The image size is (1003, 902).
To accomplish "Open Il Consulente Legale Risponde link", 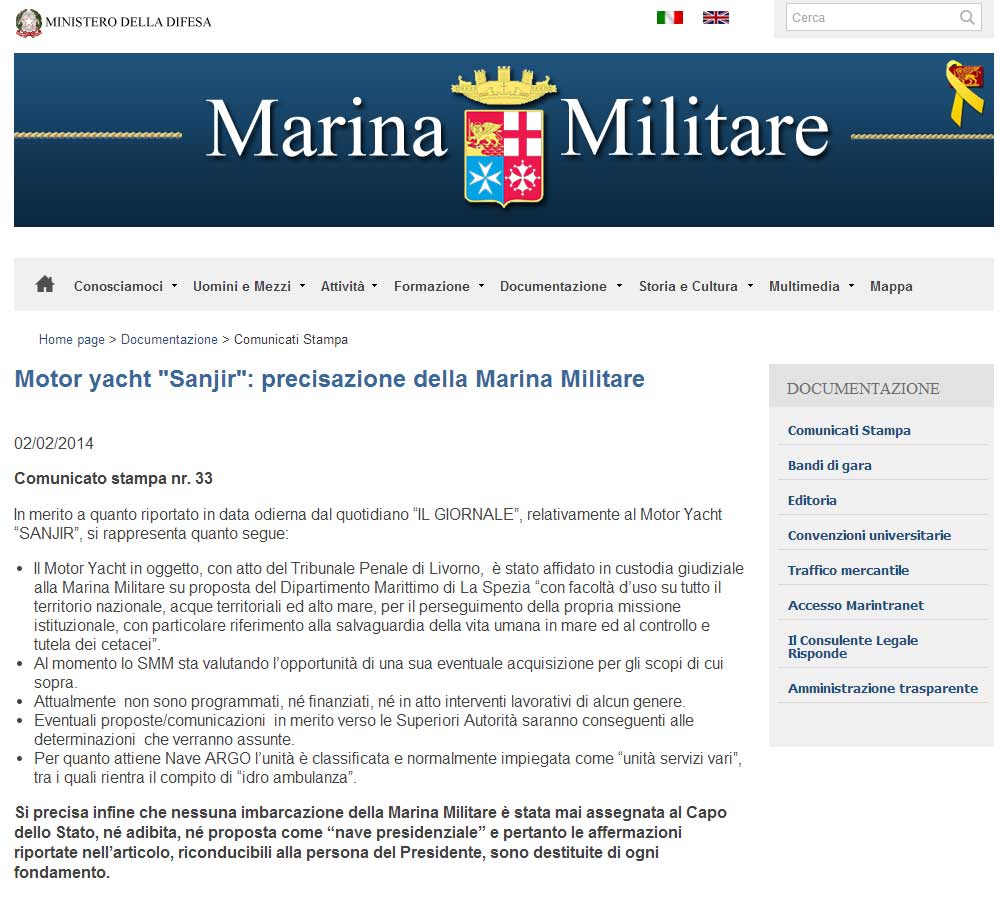I will [x=852, y=646].
